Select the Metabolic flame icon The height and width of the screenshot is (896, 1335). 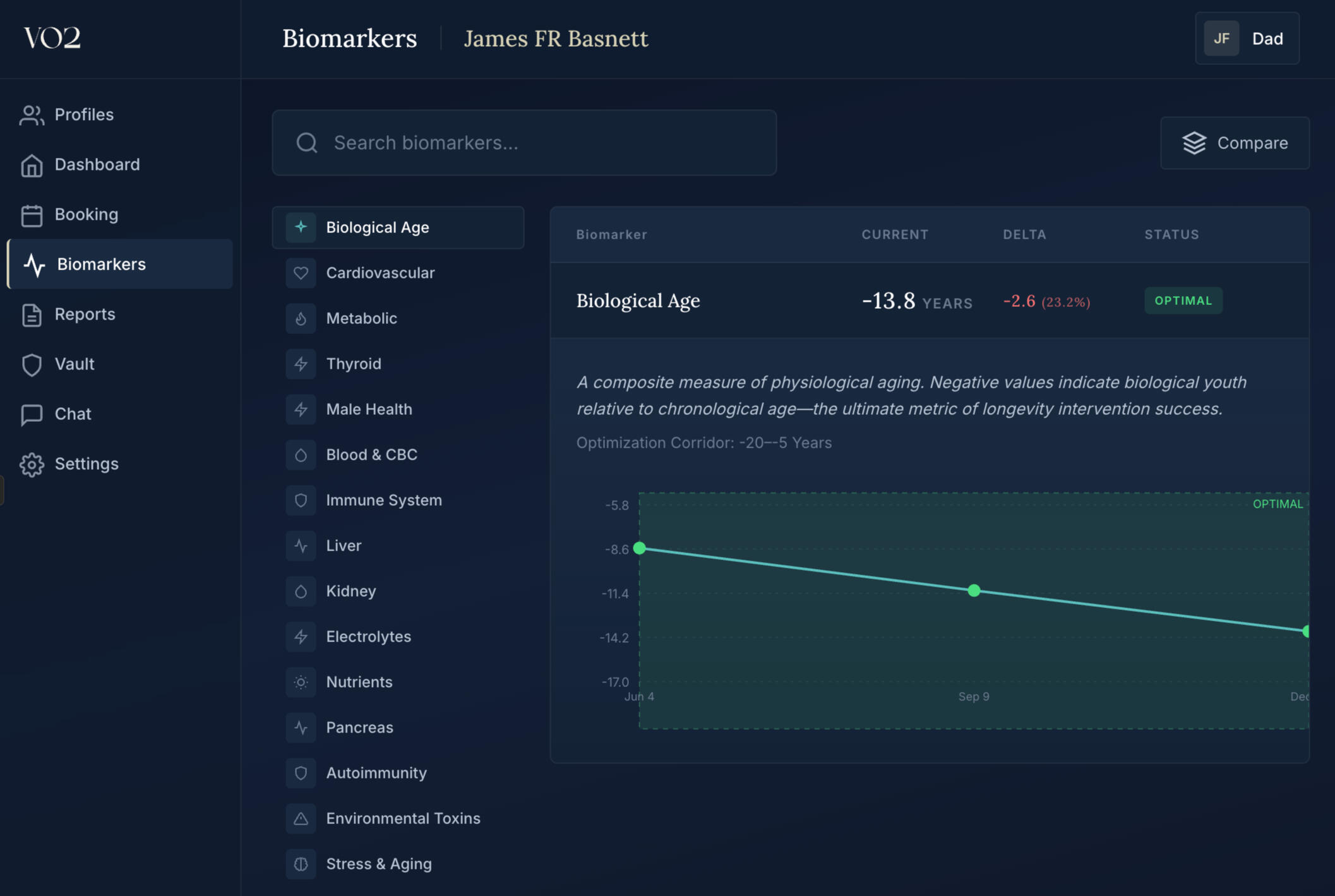[301, 318]
